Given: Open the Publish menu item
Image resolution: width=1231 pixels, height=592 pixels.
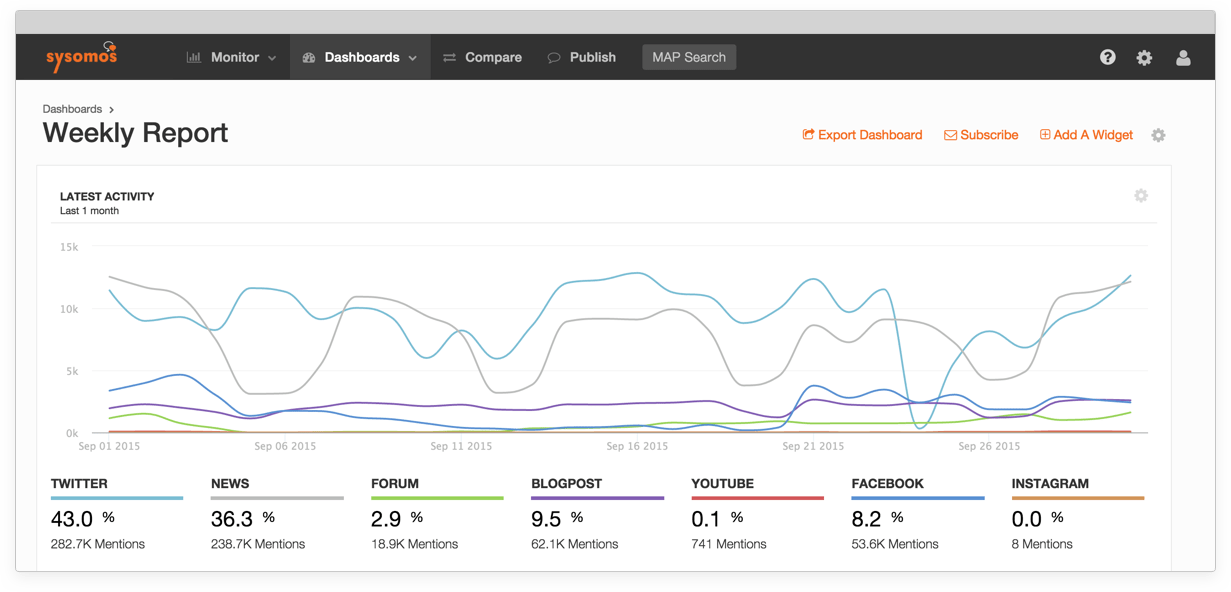Looking at the screenshot, I should [x=592, y=58].
